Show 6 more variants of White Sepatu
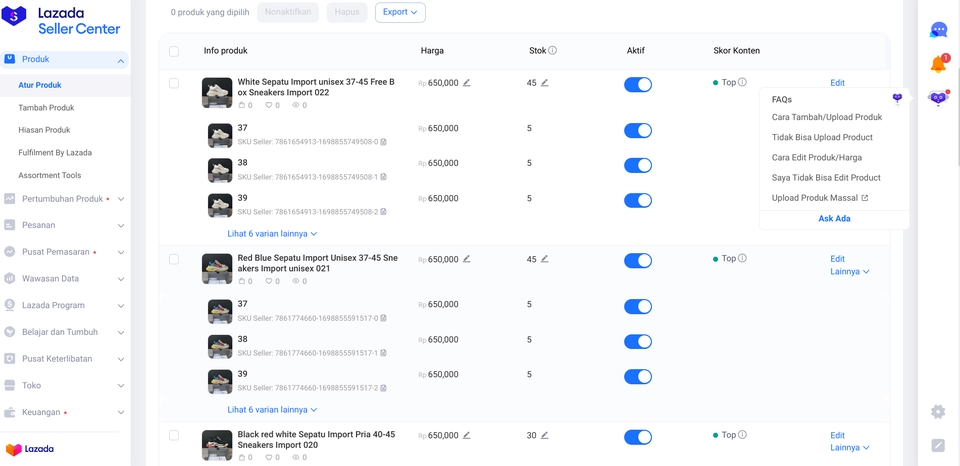960x466 pixels. tap(272, 233)
